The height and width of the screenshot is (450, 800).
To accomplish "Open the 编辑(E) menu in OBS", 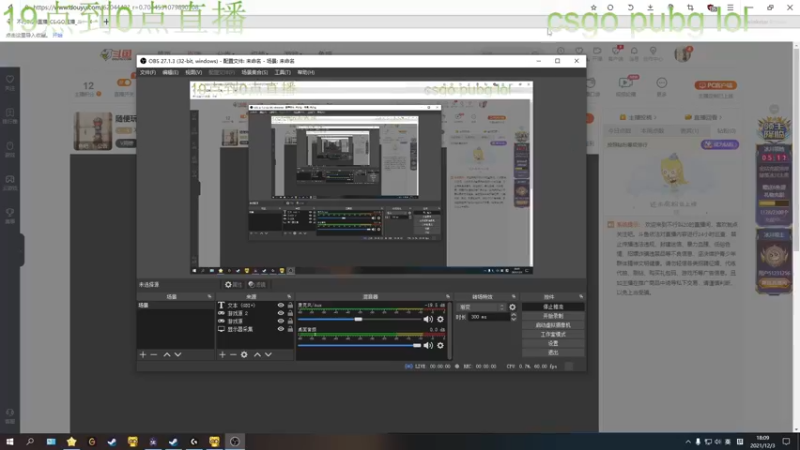I will pos(170,72).
